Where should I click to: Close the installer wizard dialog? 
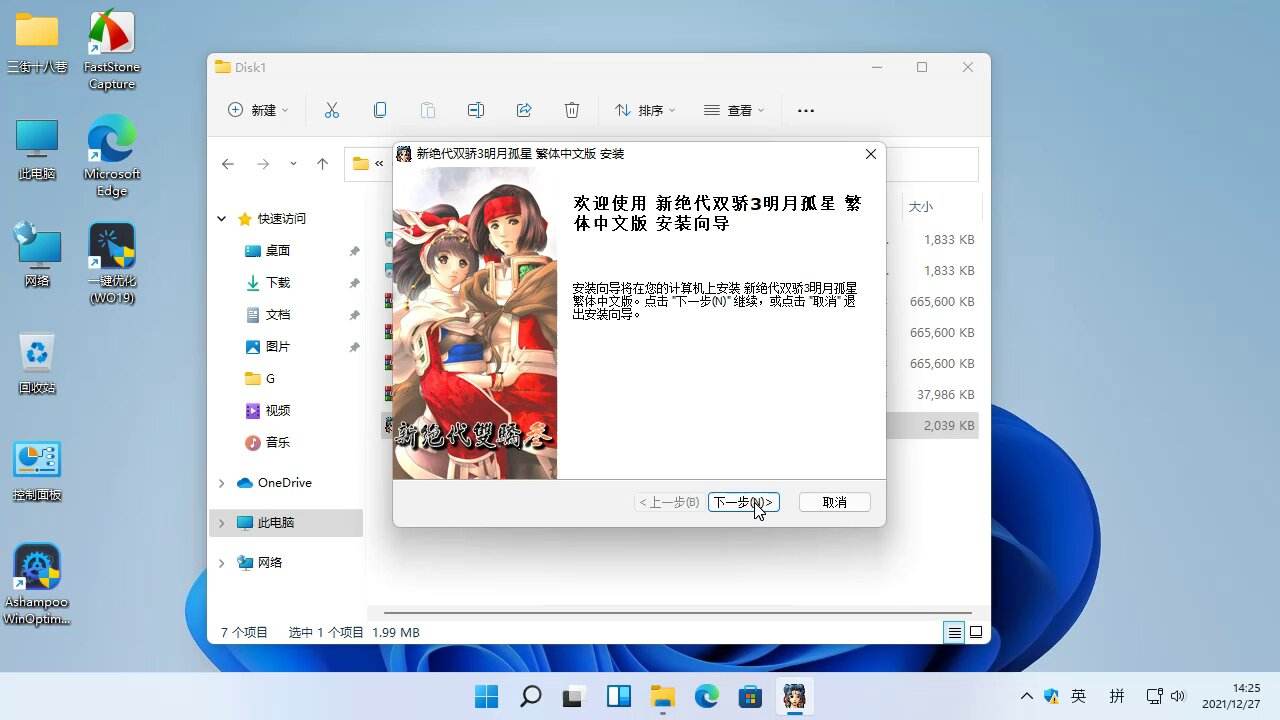(870, 154)
